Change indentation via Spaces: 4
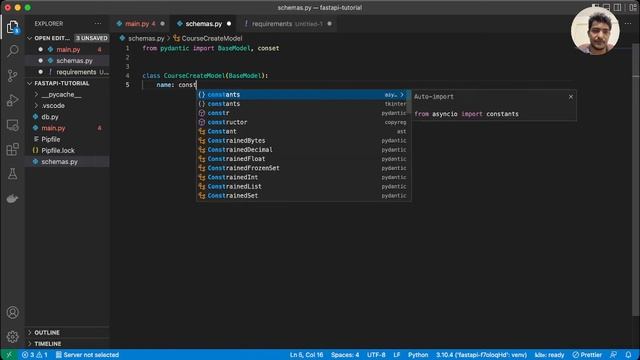The height and width of the screenshot is (360, 640). point(345,355)
